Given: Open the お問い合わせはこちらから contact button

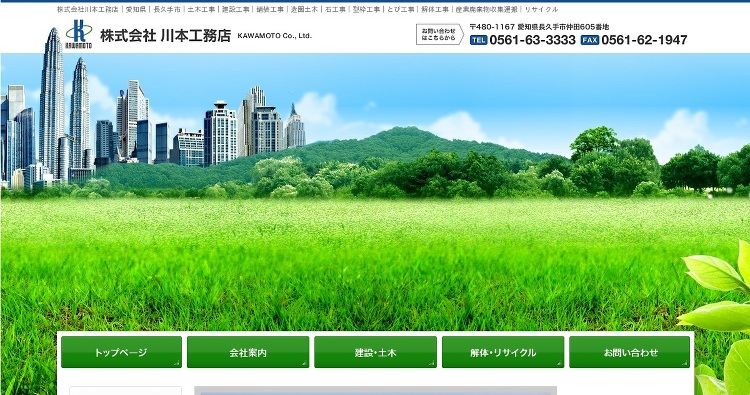Looking at the screenshot, I should 440,34.
